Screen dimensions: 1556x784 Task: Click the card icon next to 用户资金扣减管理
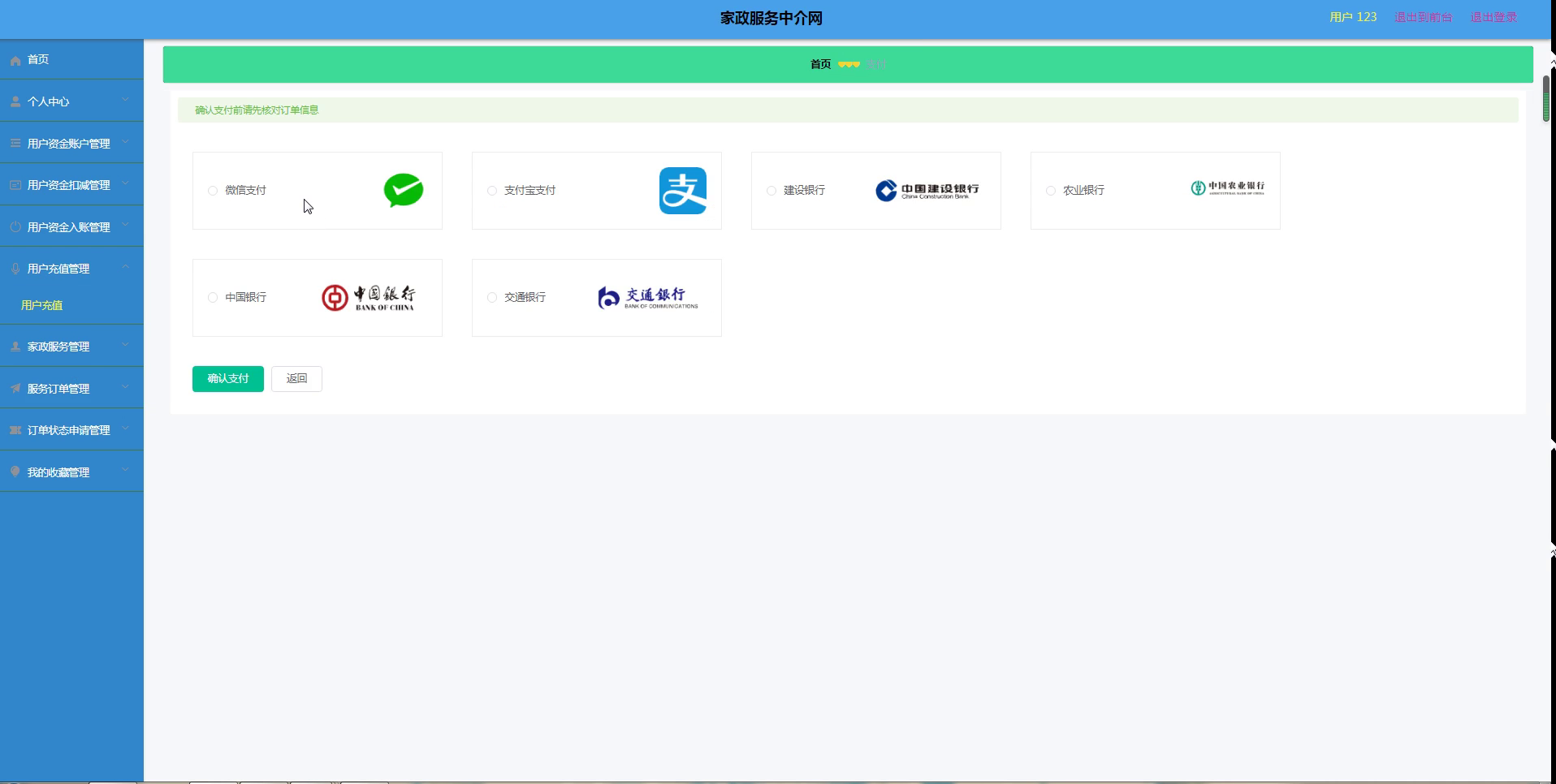(x=15, y=185)
